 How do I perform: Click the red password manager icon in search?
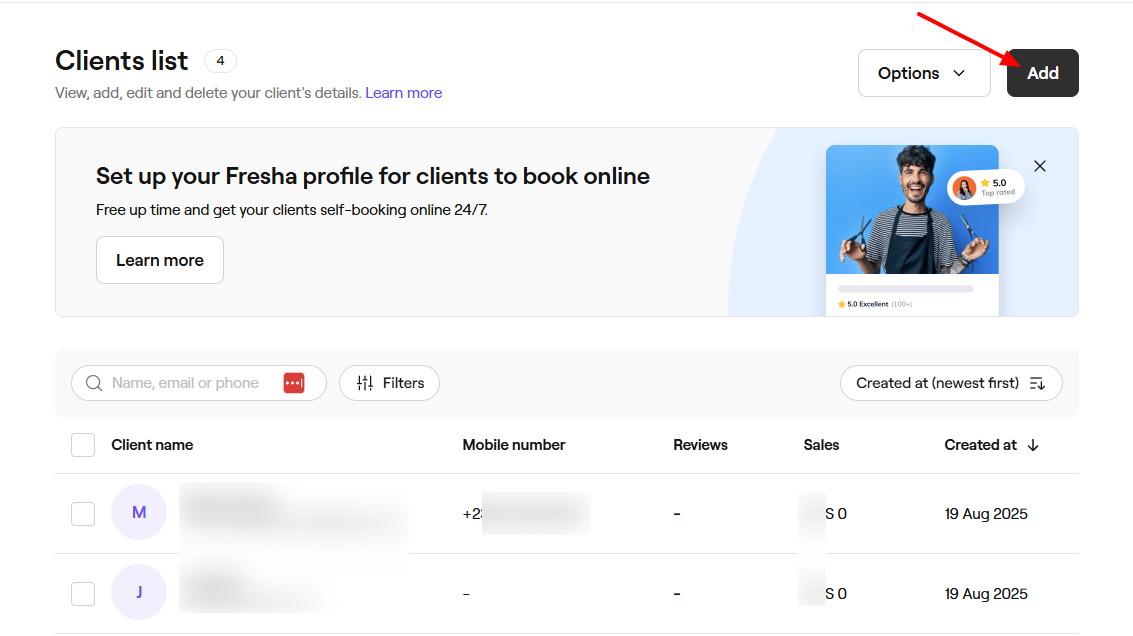[x=293, y=383]
